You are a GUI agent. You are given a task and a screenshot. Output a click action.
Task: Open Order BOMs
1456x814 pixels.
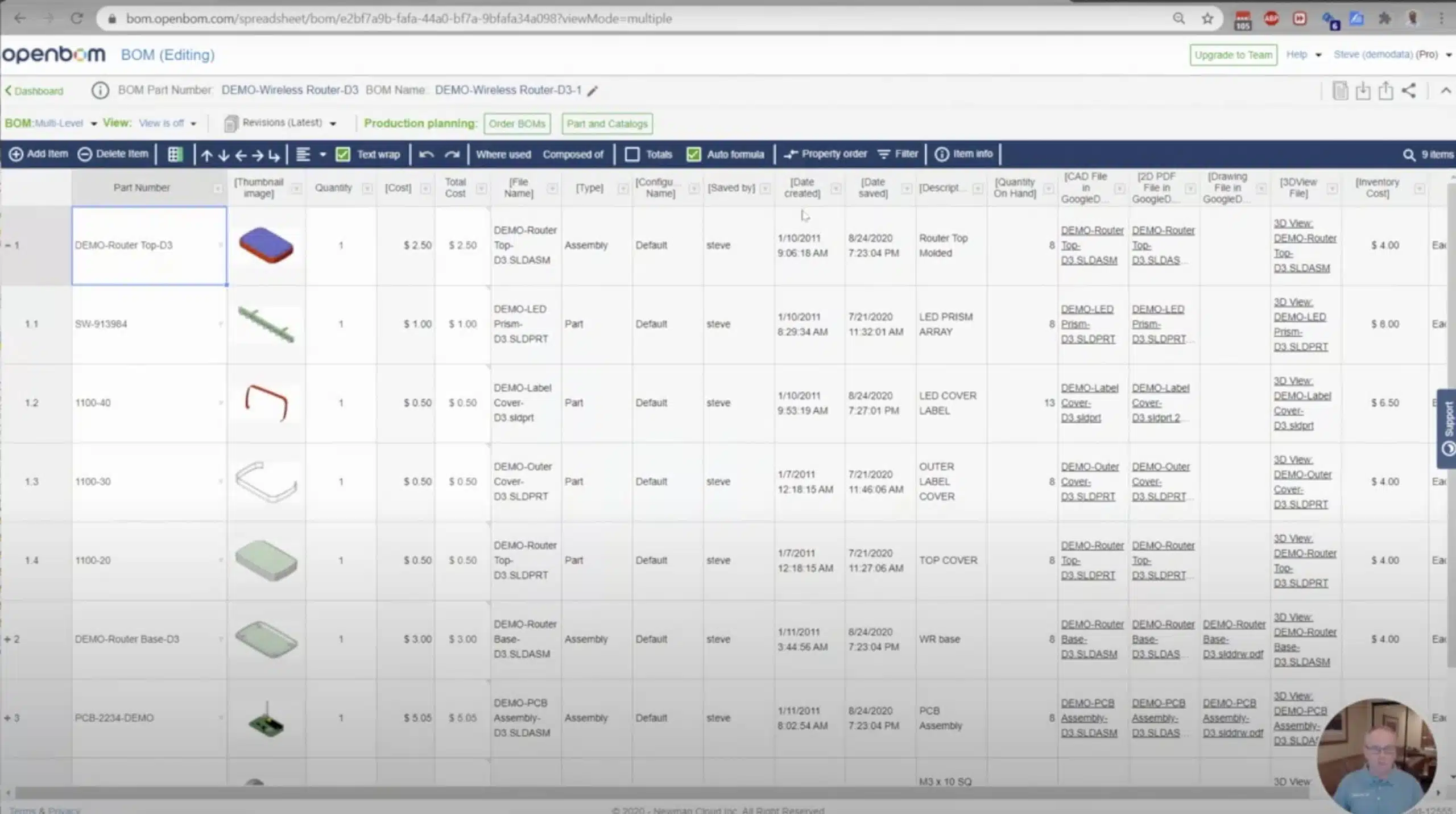517,123
